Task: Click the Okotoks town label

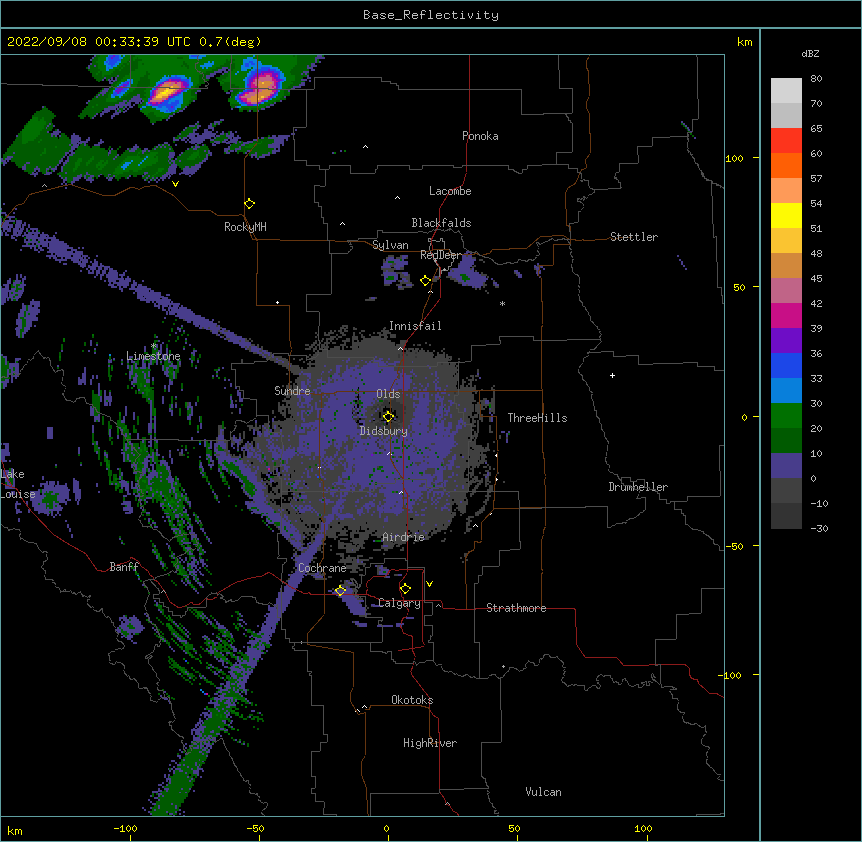Action: [412, 700]
